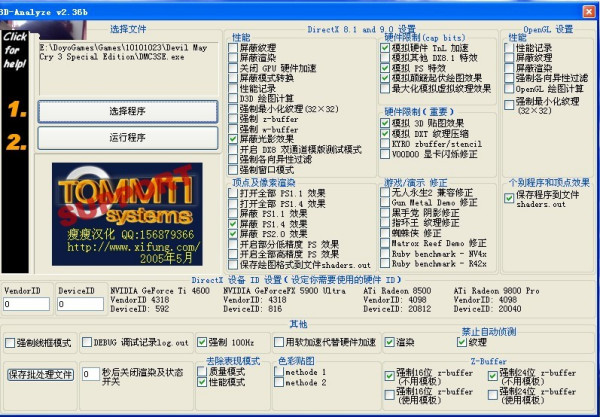The height and width of the screenshot is (417, 600).
Task: Click the TOMMTI systems logo image
Action: [x=127, y=214]
